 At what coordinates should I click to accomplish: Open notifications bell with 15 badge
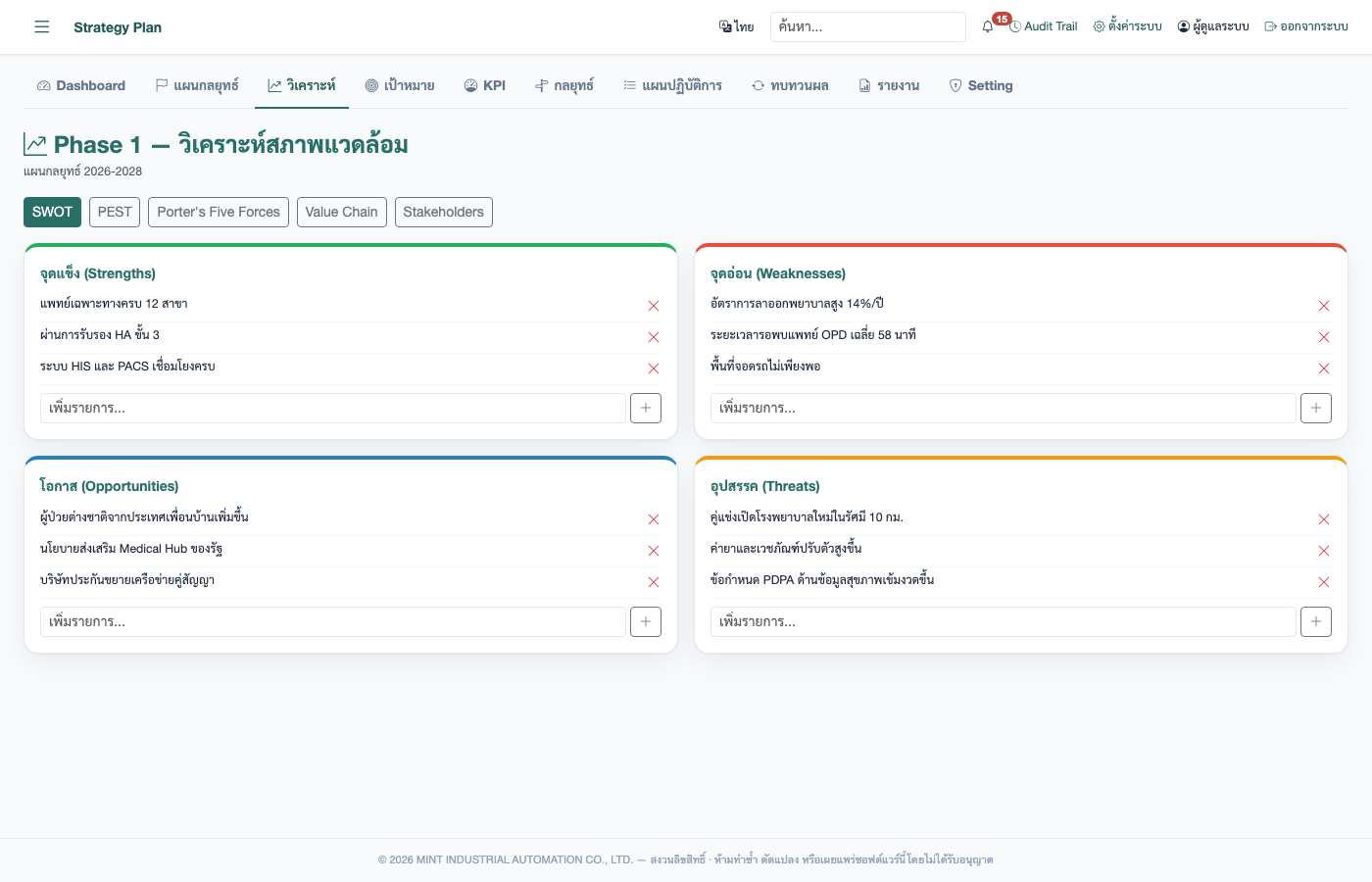988,26
